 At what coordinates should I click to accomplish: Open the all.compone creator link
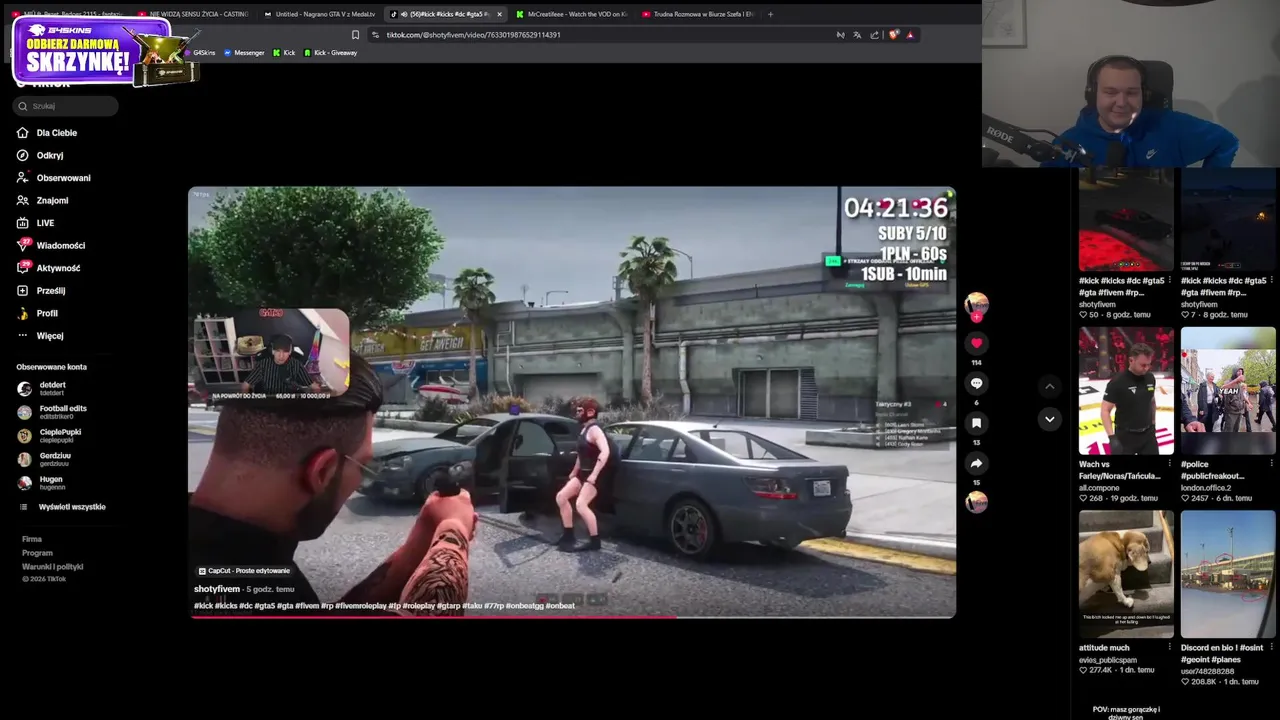tap(1099, 488)
